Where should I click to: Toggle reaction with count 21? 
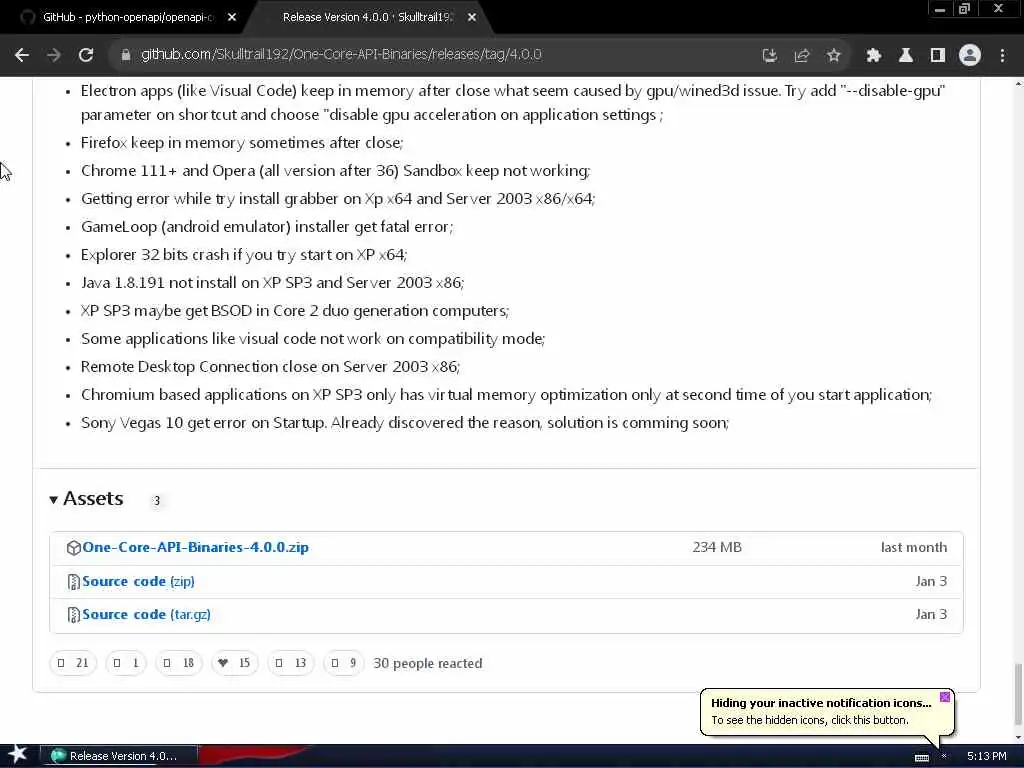pos(72,663)
